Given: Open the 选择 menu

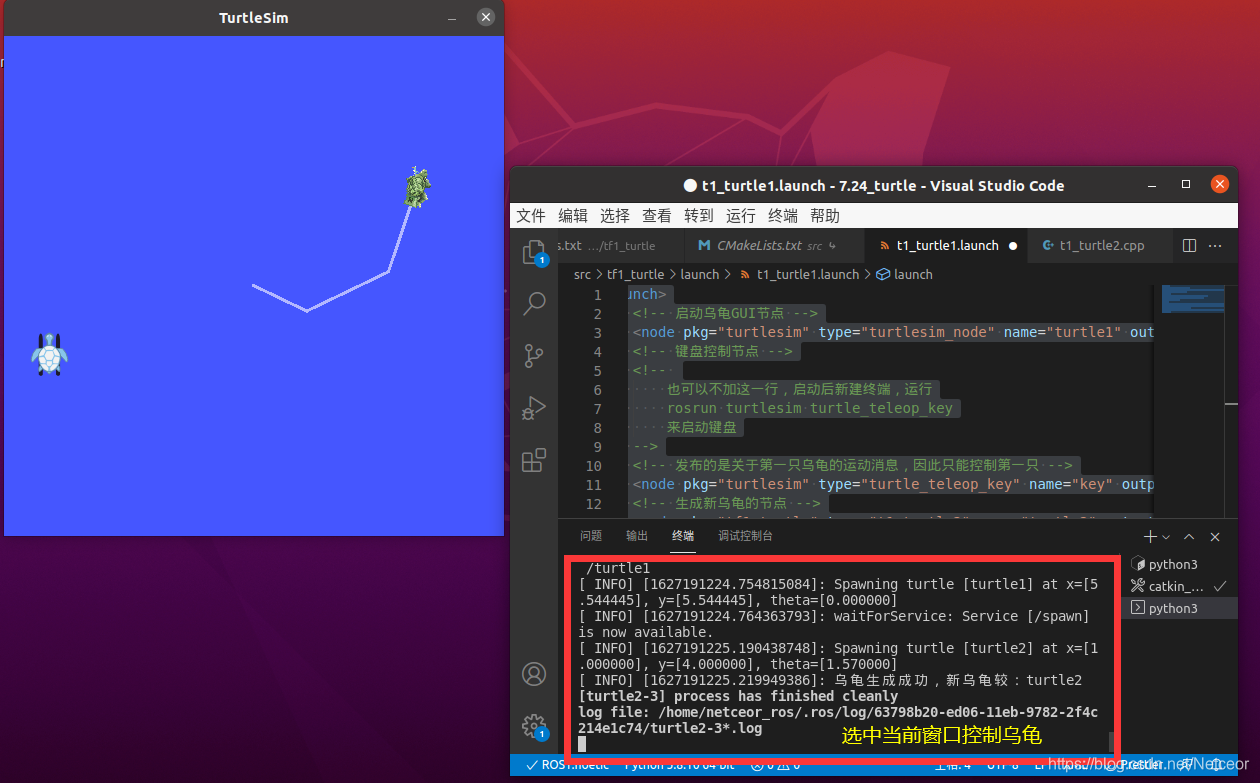Looking at the screenshot, I should pyautogui.click(x=615, y=216).
